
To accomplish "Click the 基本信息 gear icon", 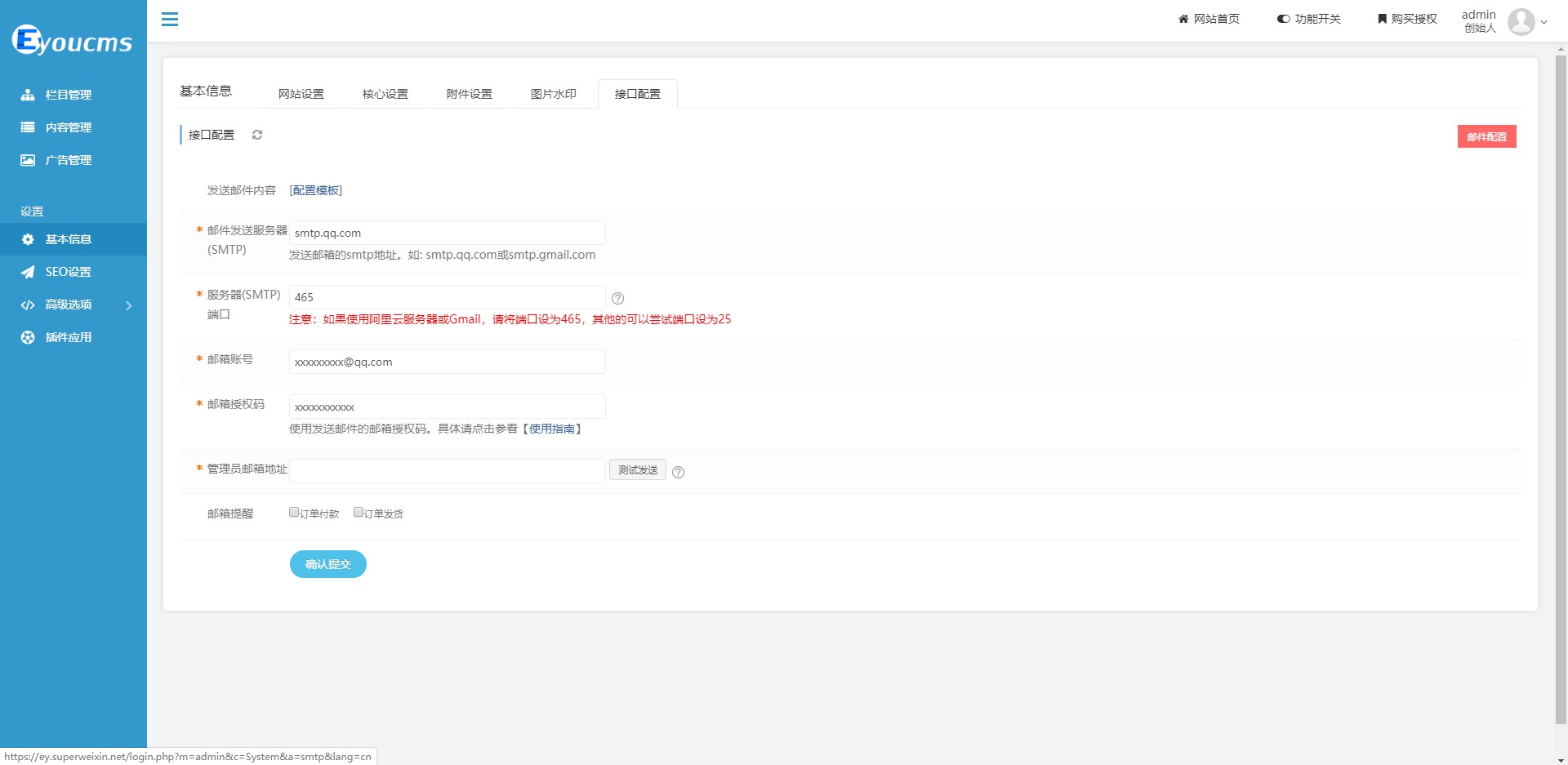I will [x=28, y=239].
